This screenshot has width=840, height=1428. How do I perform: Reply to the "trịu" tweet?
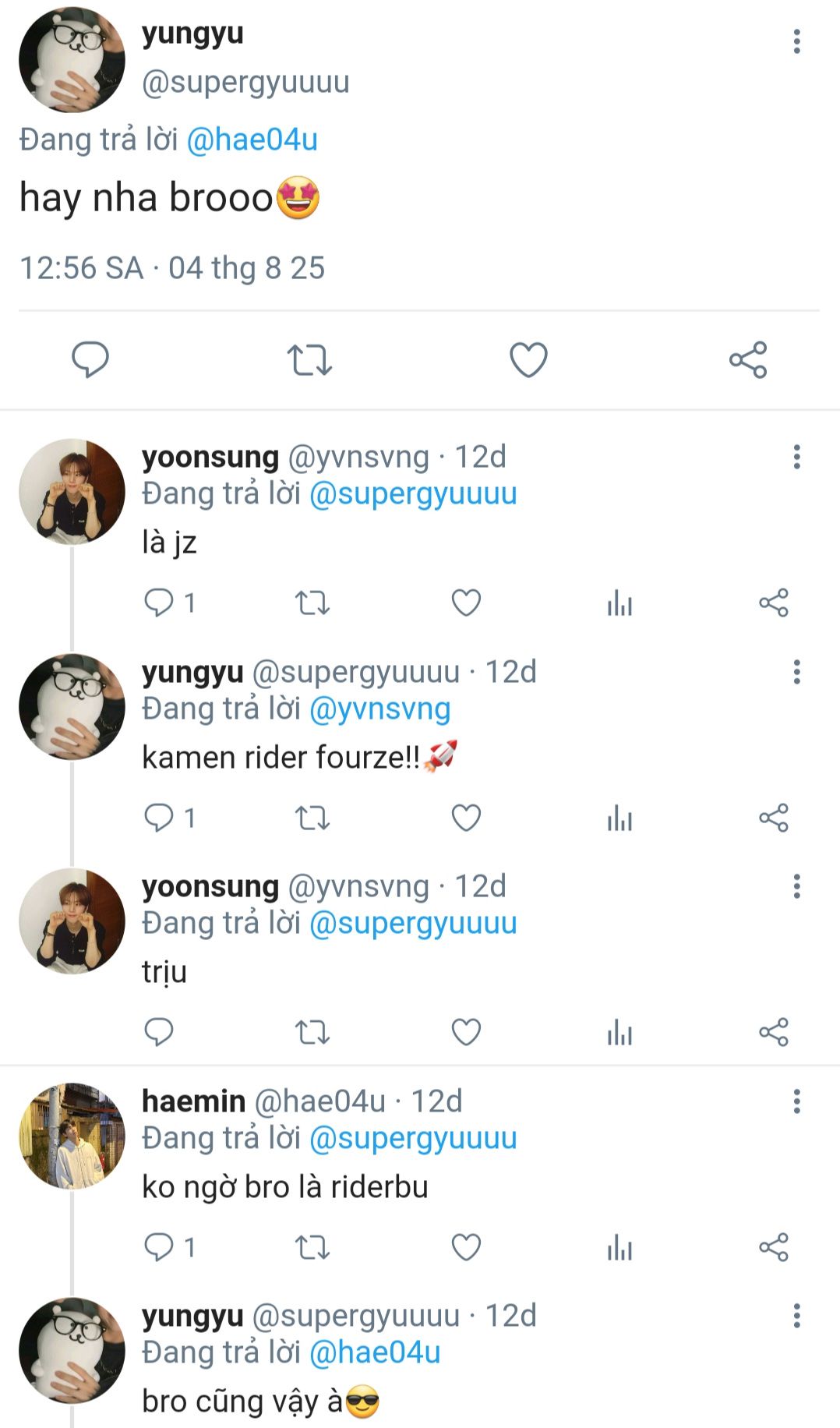tap(159, 1032)
